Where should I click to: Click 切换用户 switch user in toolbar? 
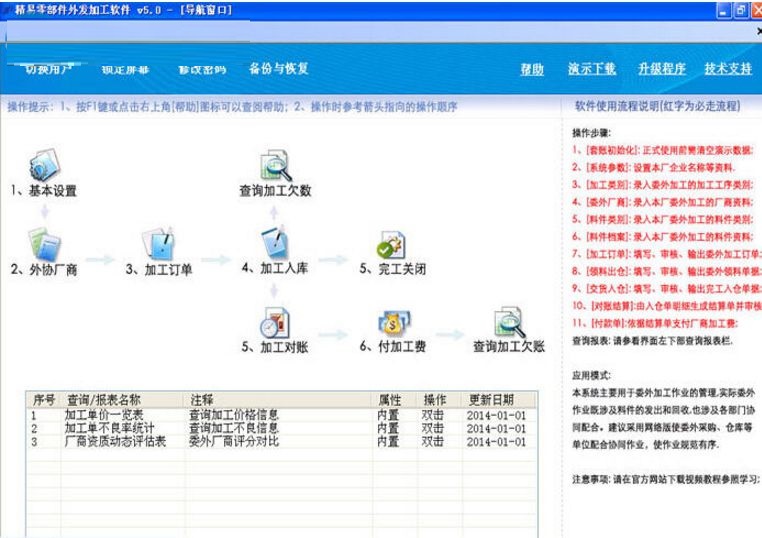pyautogui.click(x=48, y=69)
